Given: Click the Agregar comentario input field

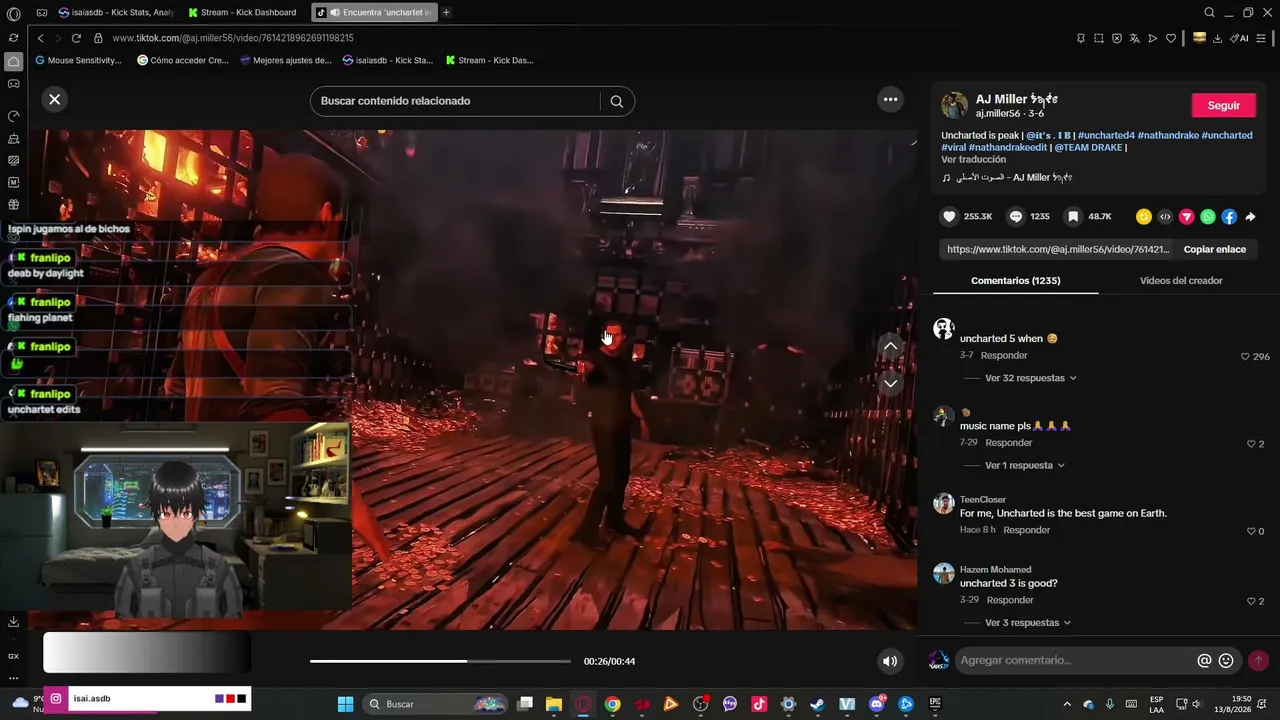Looking at the screenshot, I should pos(1075,660).
